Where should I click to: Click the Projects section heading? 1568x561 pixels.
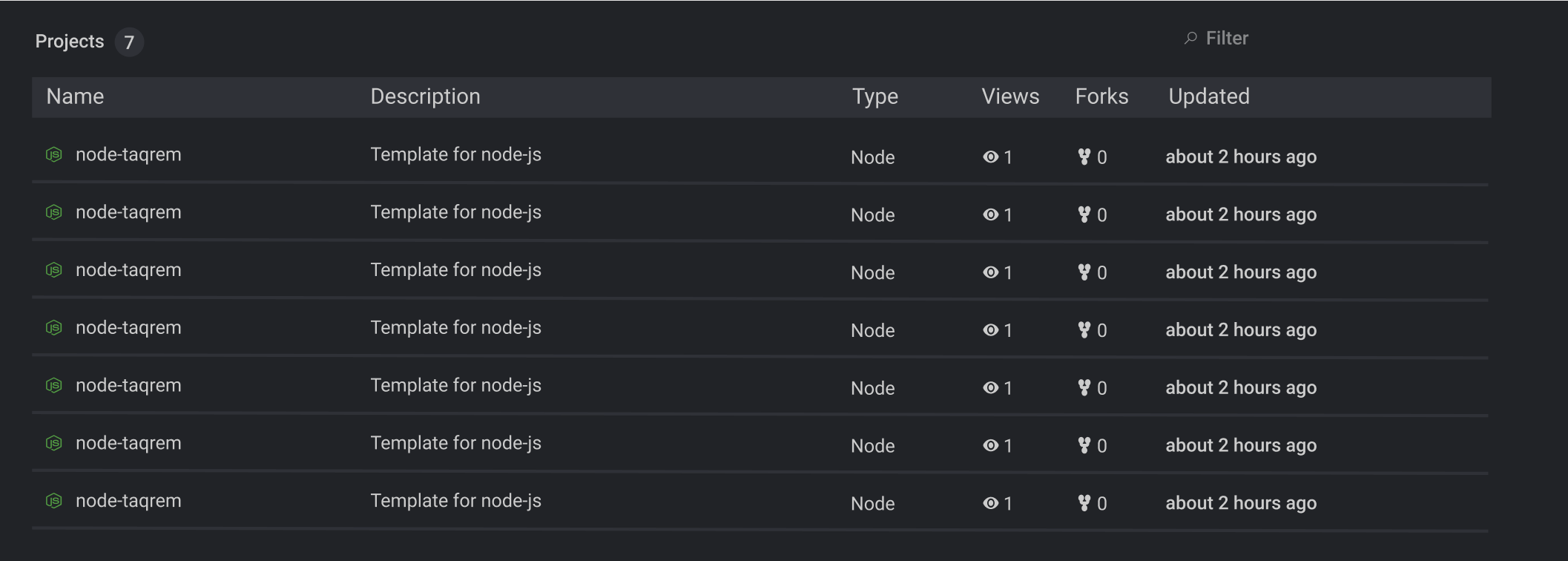[x=70, y=42]
